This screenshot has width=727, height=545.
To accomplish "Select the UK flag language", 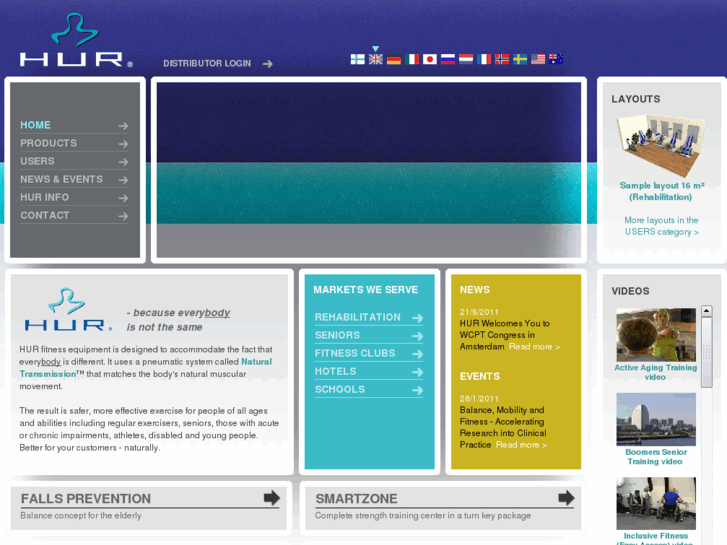I will click(376, 59).
